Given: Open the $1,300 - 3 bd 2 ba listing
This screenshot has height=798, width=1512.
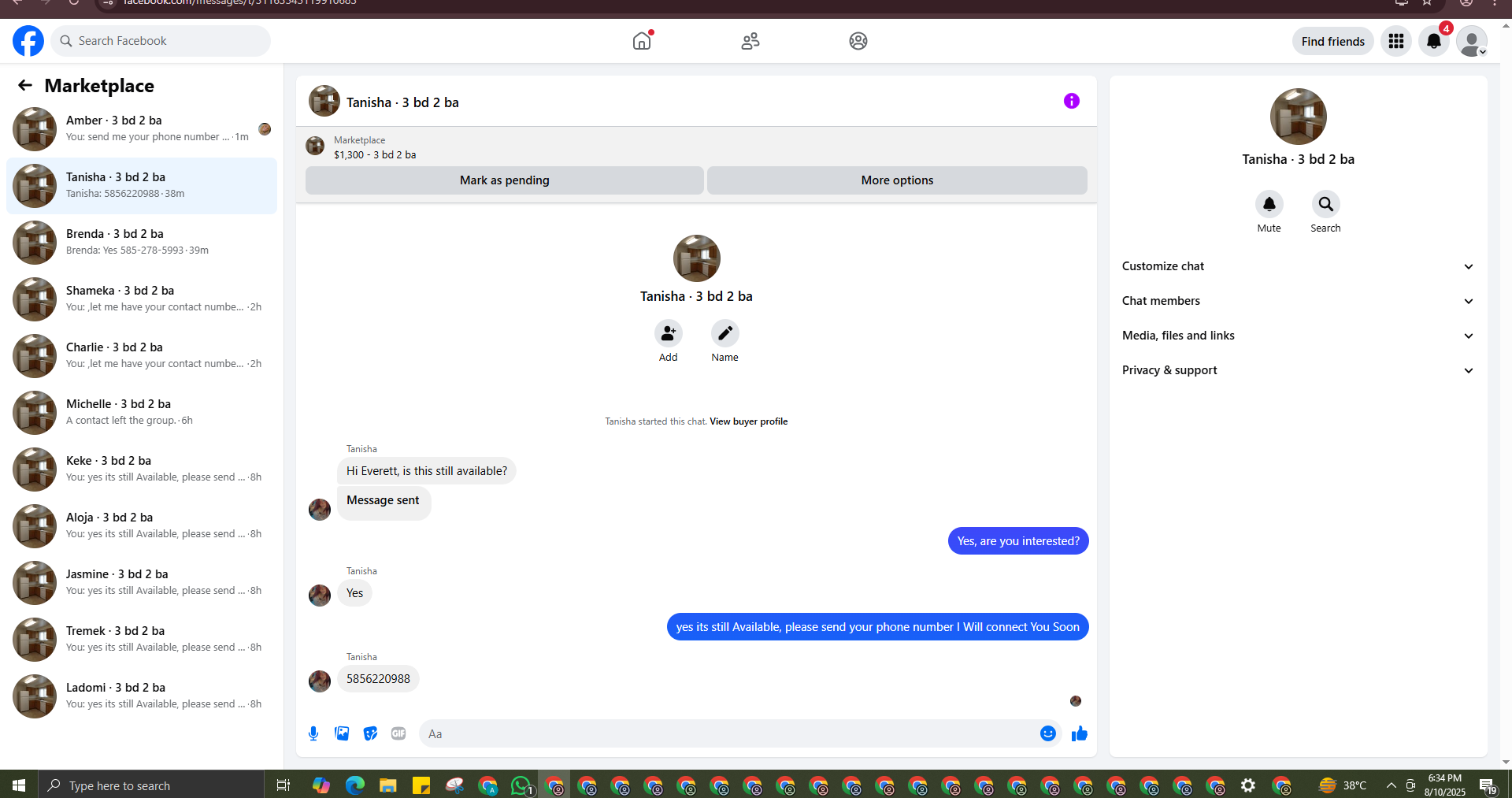Looking at the screenshot, I should coord(375,154).
